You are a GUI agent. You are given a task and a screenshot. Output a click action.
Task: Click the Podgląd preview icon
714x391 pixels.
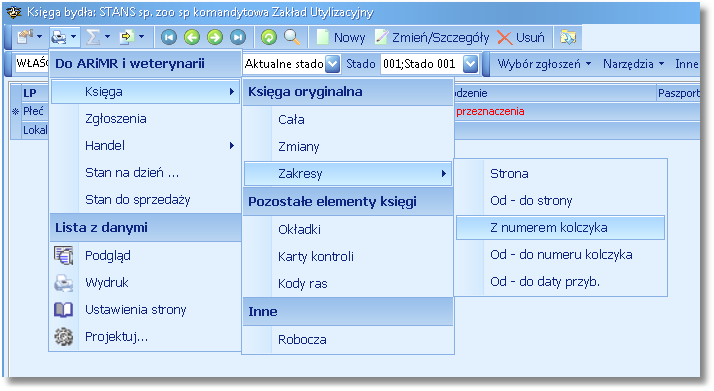pyautogui.click(x=63, y=255)
